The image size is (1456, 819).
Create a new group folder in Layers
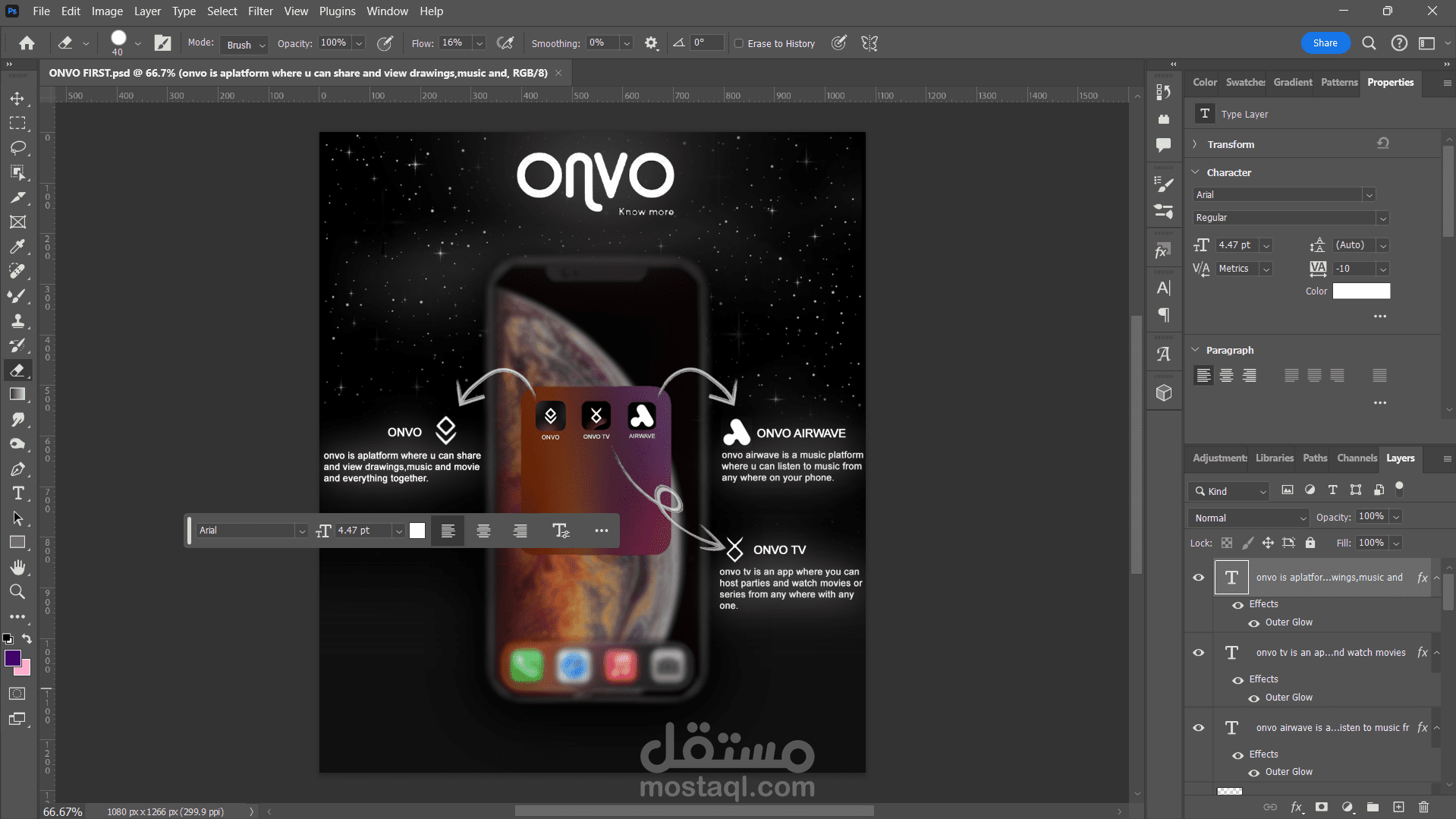point(1373,807)
